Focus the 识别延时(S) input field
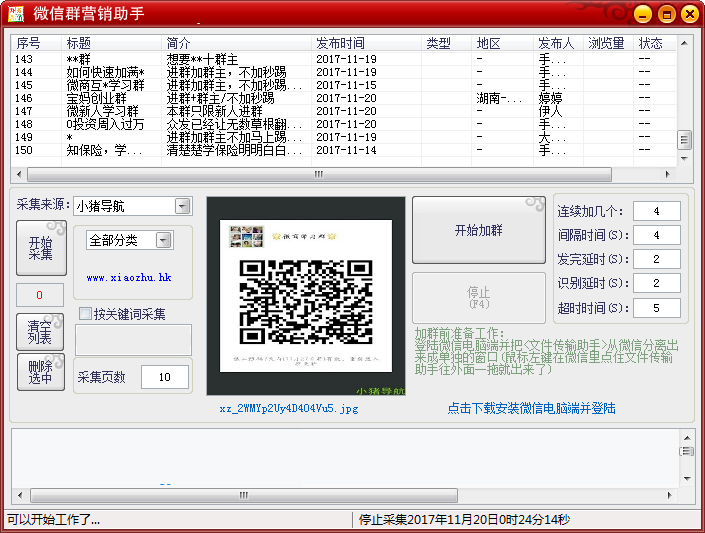Viewport: 705px width, 533px height. [x=656, y=283]
